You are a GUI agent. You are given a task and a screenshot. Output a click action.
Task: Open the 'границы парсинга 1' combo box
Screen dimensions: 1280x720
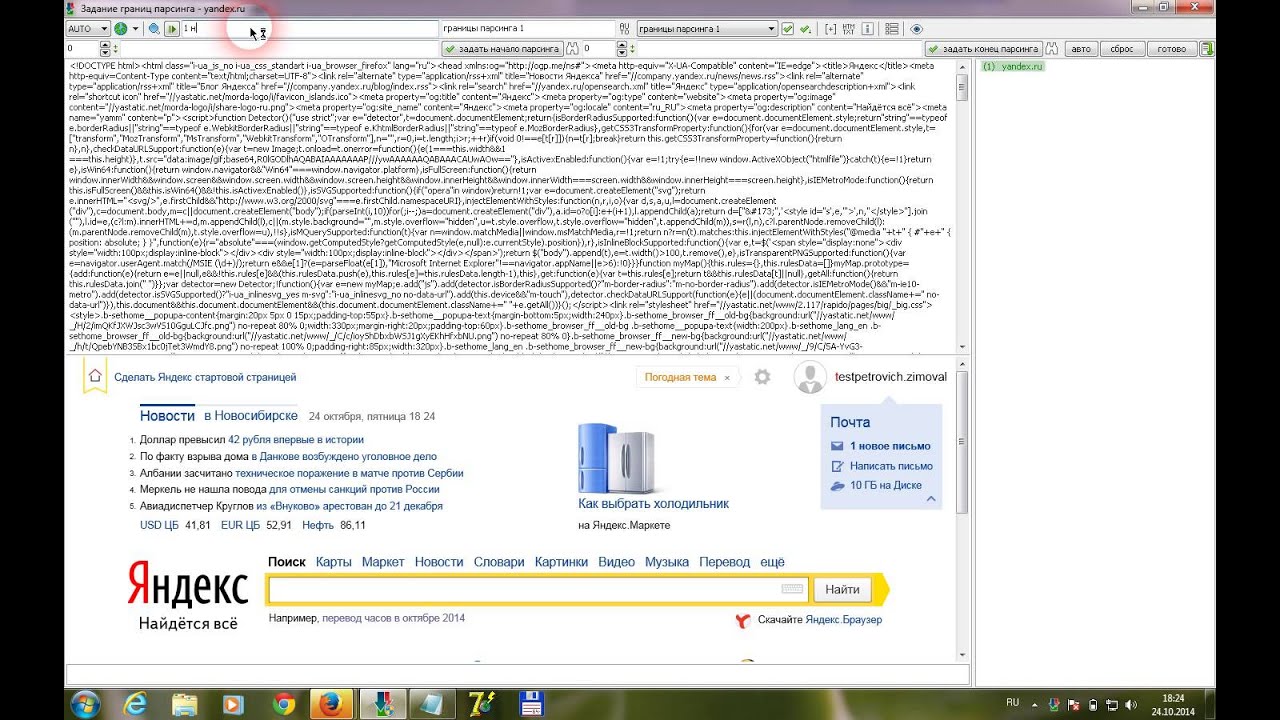click(x=707, y=29)
